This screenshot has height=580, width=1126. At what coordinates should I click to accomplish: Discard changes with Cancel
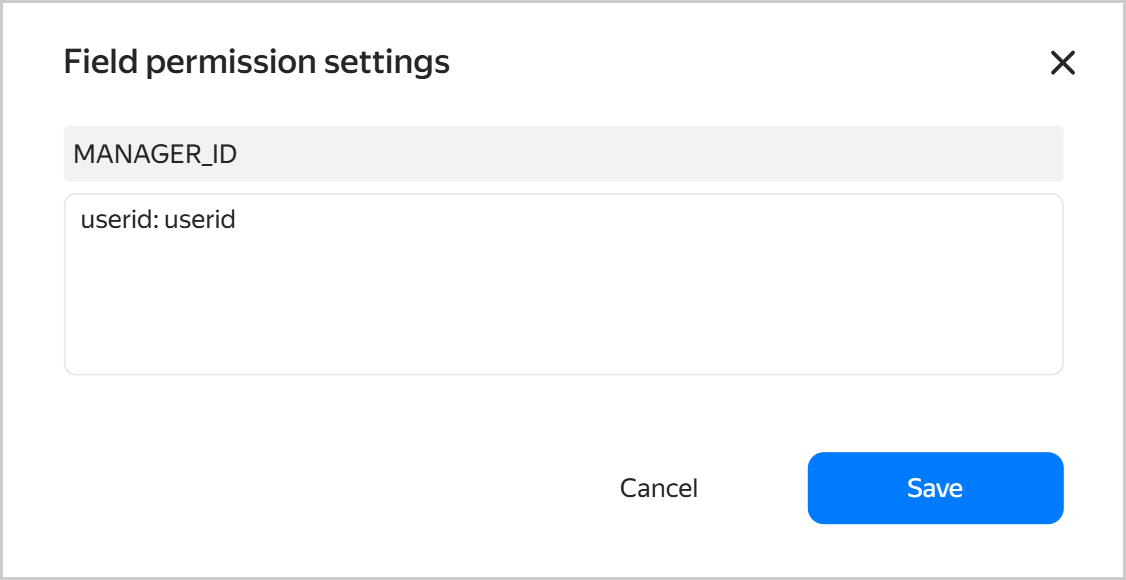pyautogui.click(x=659, y=488)
